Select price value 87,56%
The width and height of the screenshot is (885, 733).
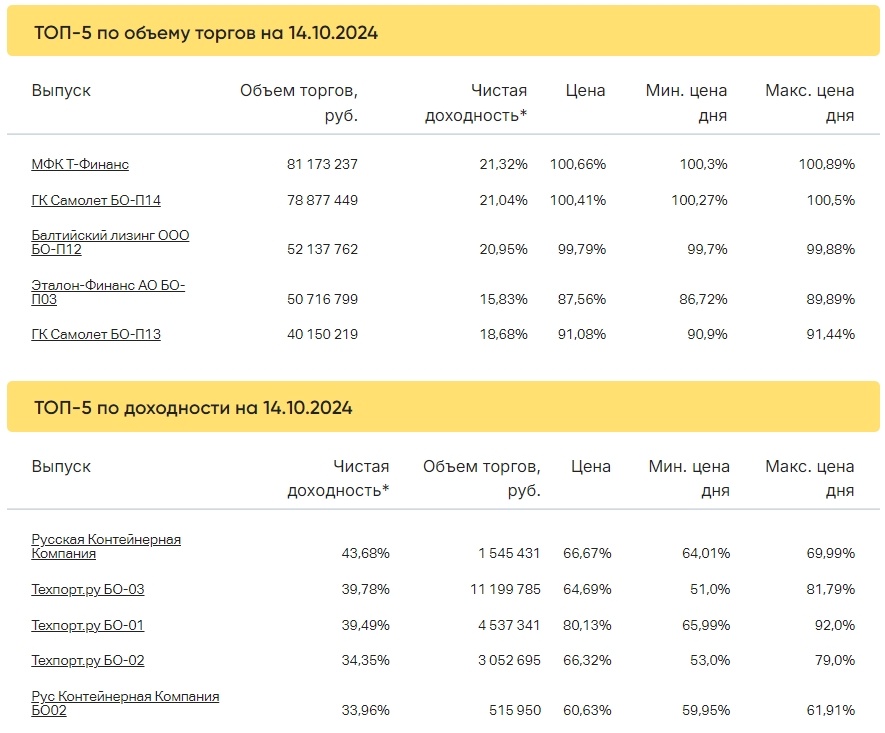click(582, 299)
